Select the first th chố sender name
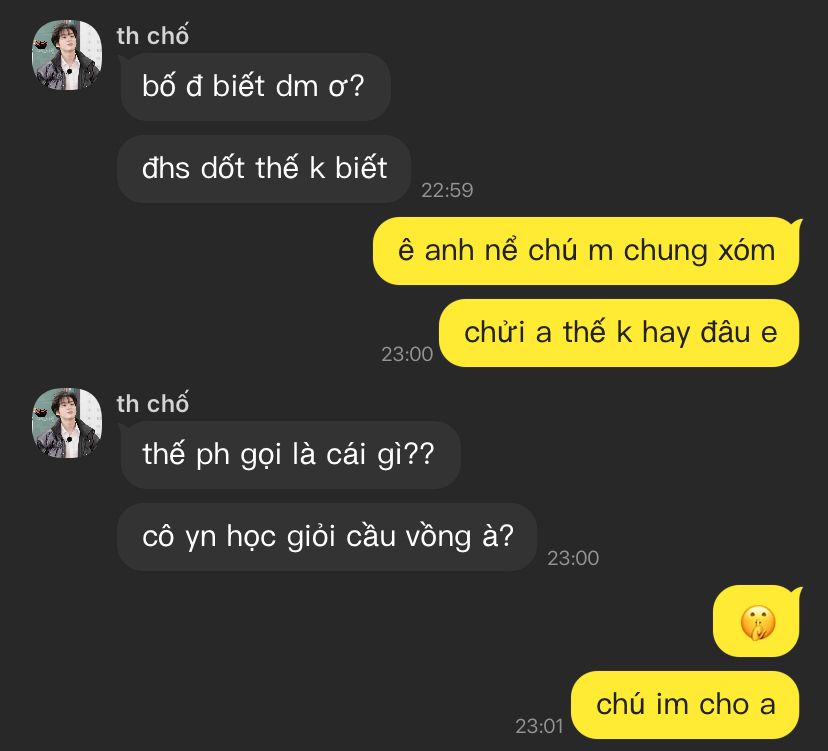The width and height of the screenshot is (828, 751). click(x=152, y=36)
